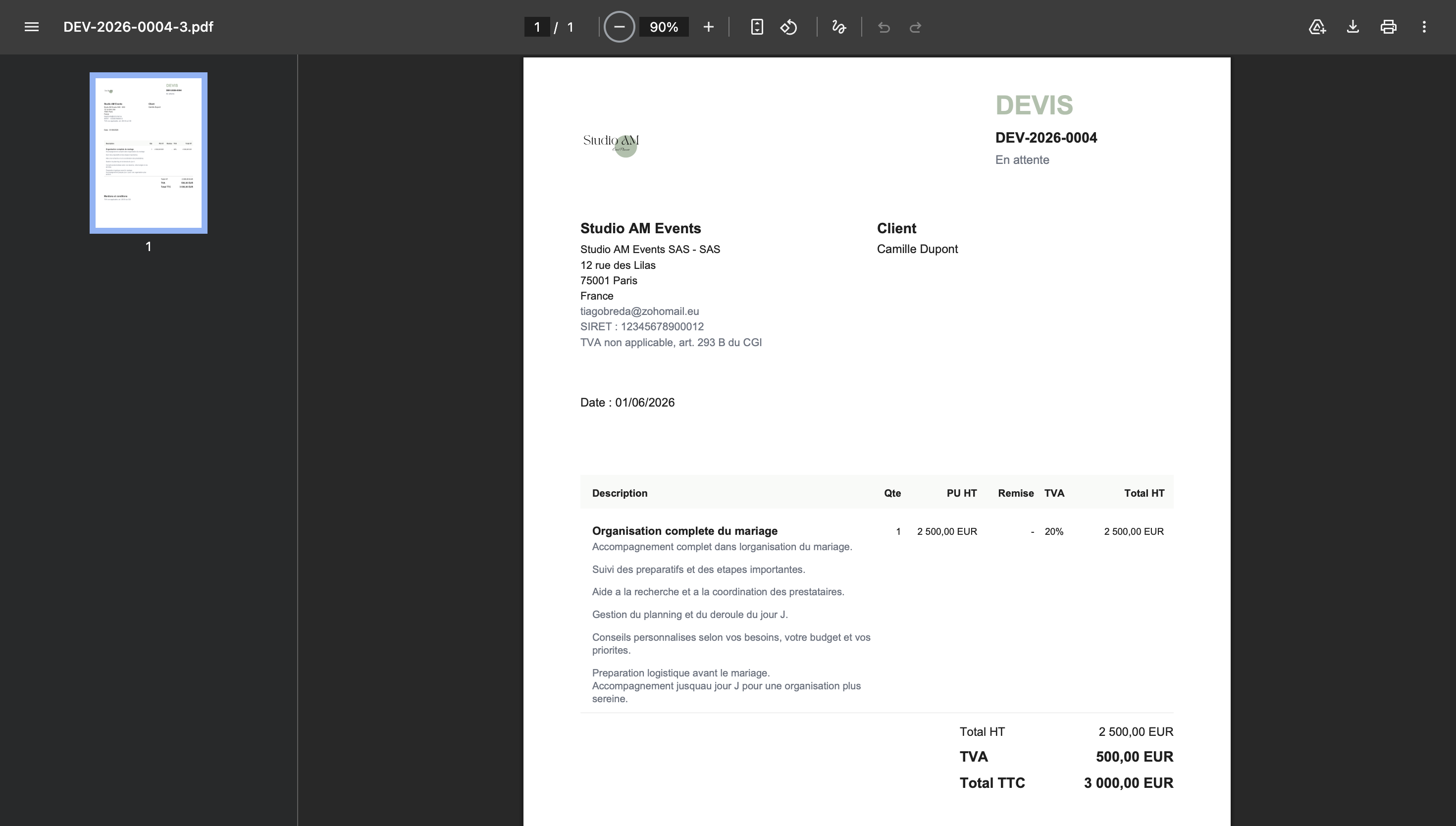This screenshot has height=826, width=1456.
Task: Save the PDF to Google Drive
Action: [1317, 27]
